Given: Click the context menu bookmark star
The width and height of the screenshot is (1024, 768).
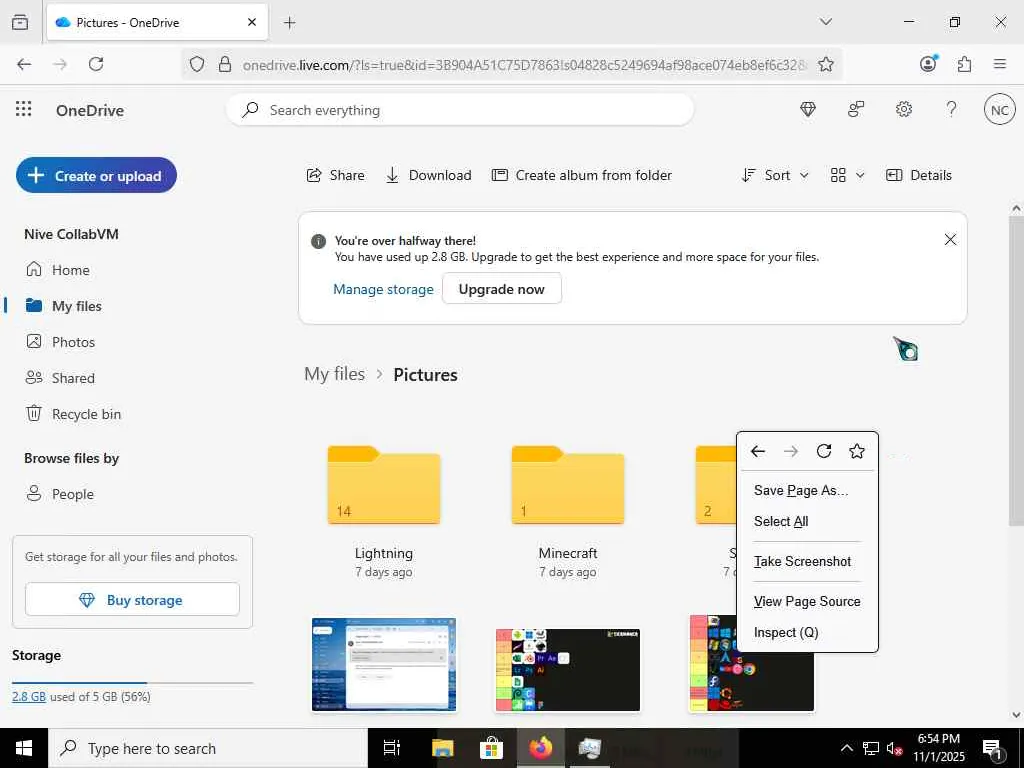Looking at the screenshot, I should coord(857,451).
